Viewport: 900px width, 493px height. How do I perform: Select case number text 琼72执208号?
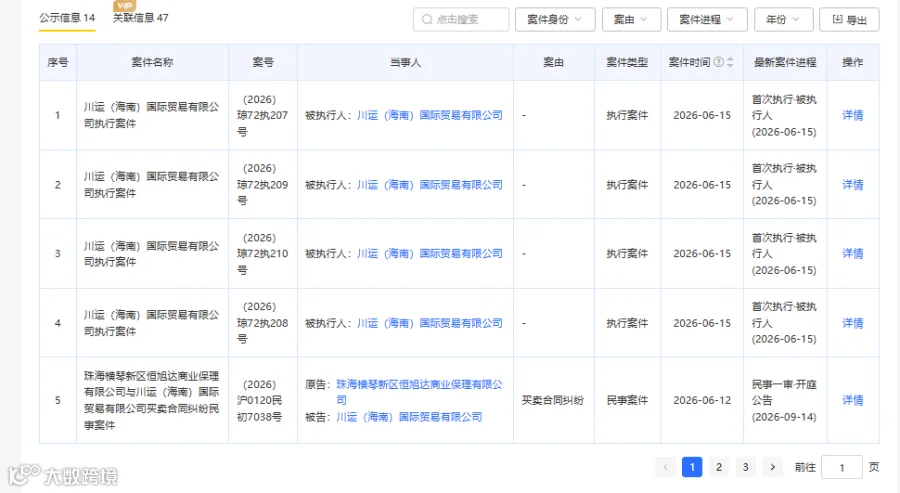[262, 323]
